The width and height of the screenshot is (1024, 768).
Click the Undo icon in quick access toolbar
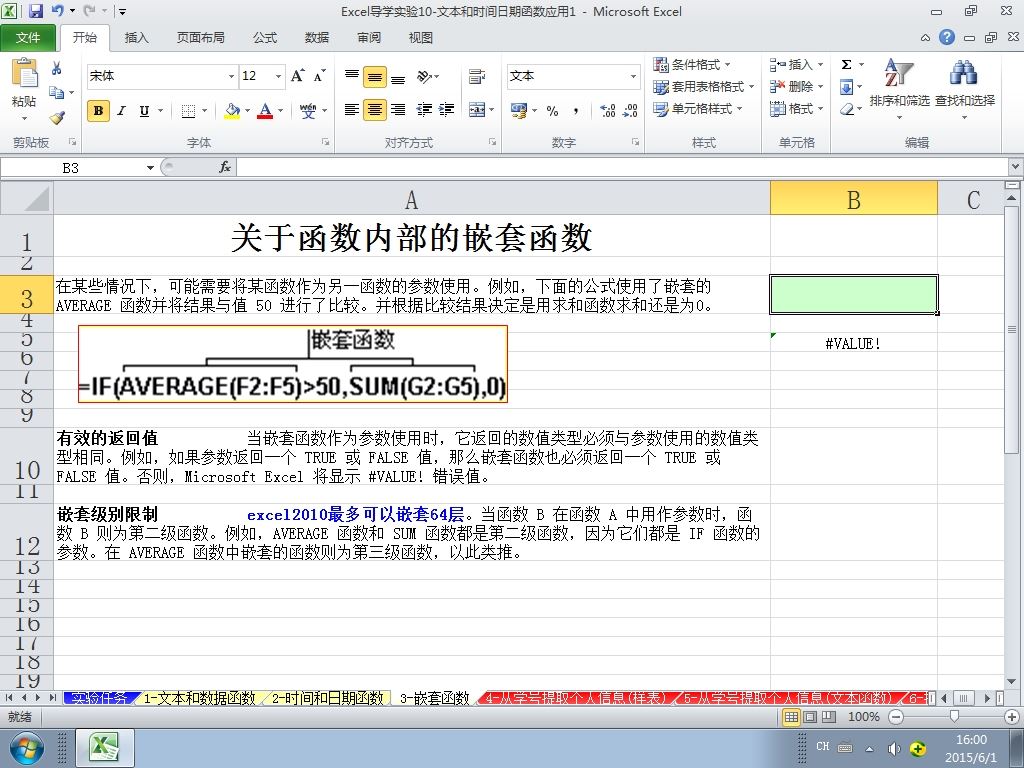[57, 11]
